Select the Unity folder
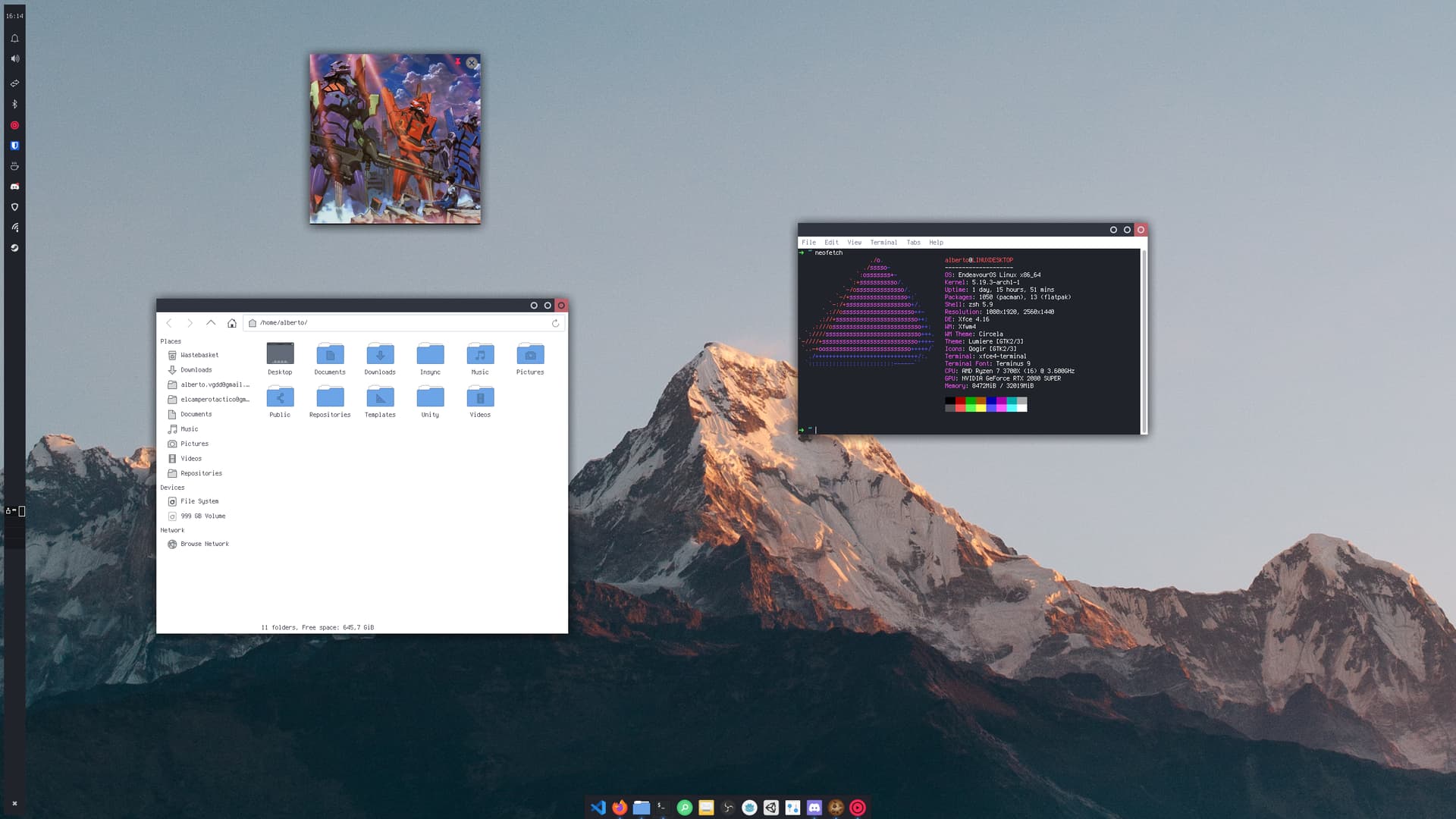1456x819 pixels. (430, 401)
